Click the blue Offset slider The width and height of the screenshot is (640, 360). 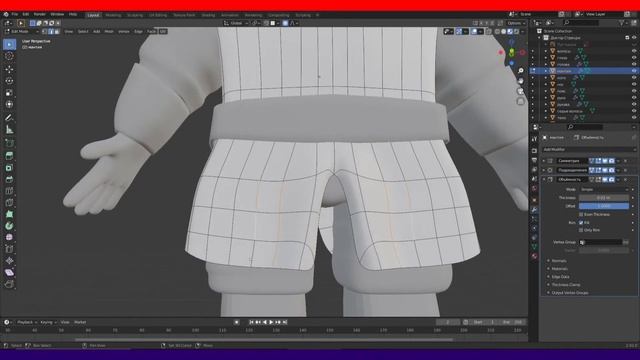(x=604, y=206)
